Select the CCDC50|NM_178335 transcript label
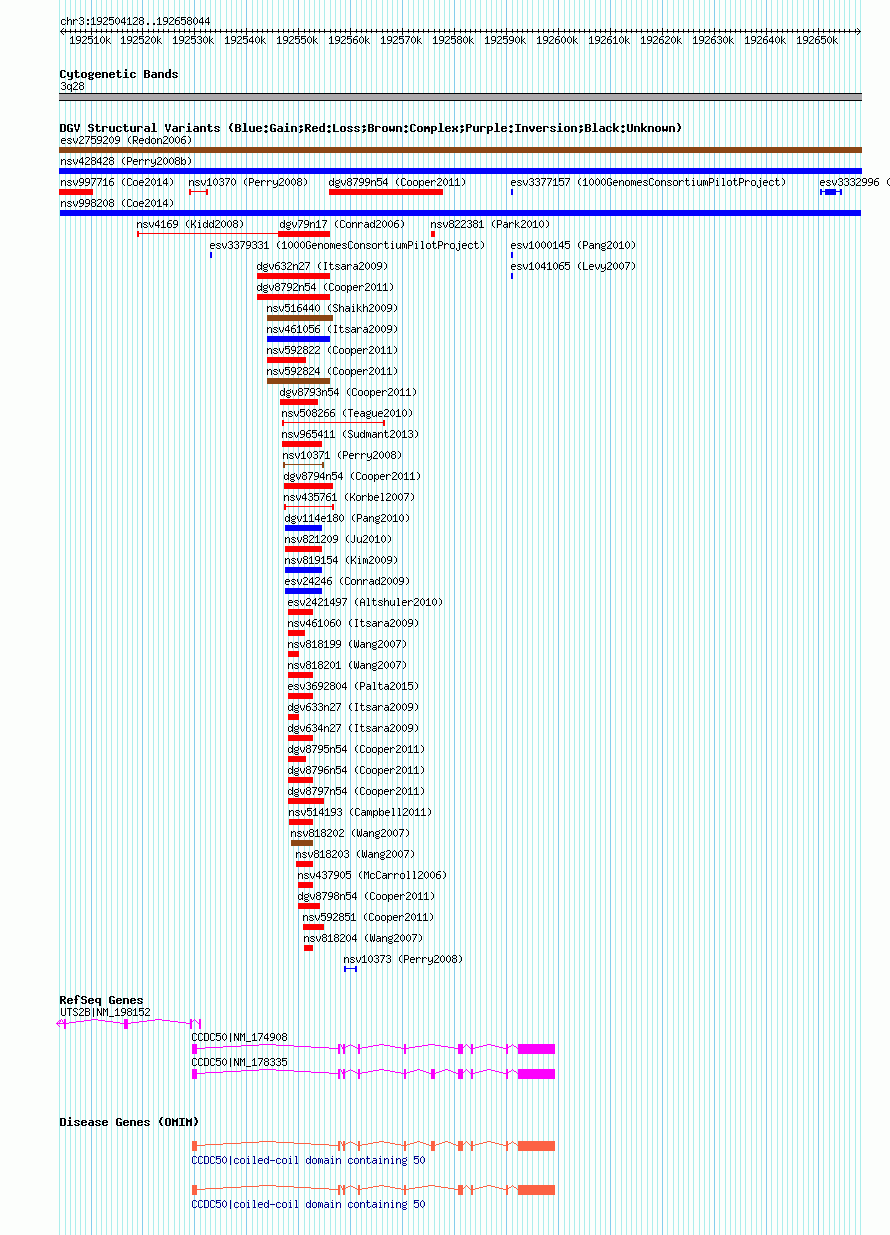Viewport: 890px width, 1235px height. pyautogui.click(x=240, y=1062)
